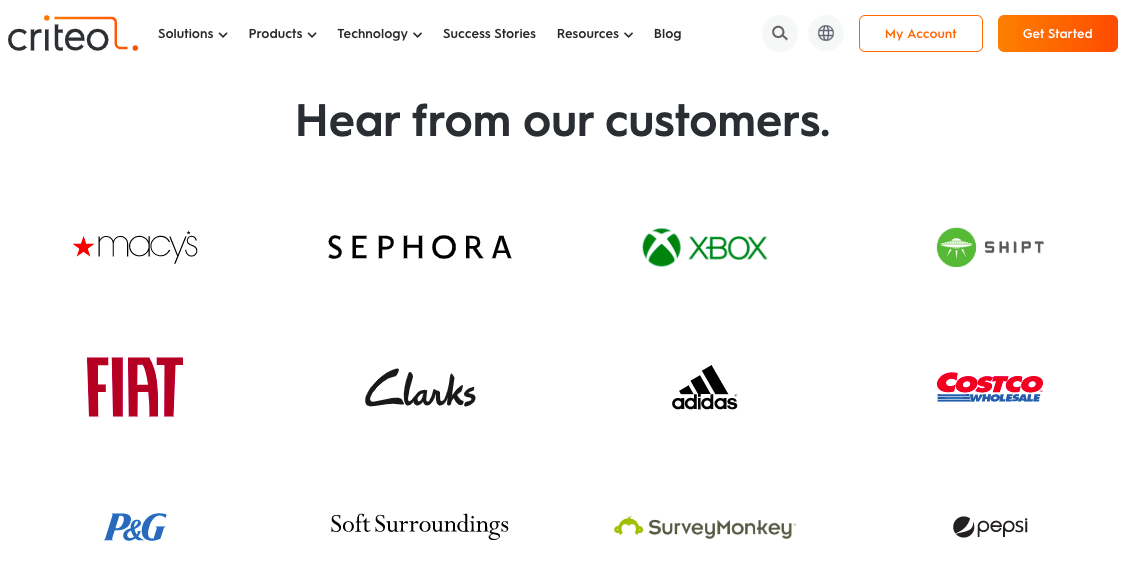
Task: Select the Xbox customer logo
Action: (704, 248)
